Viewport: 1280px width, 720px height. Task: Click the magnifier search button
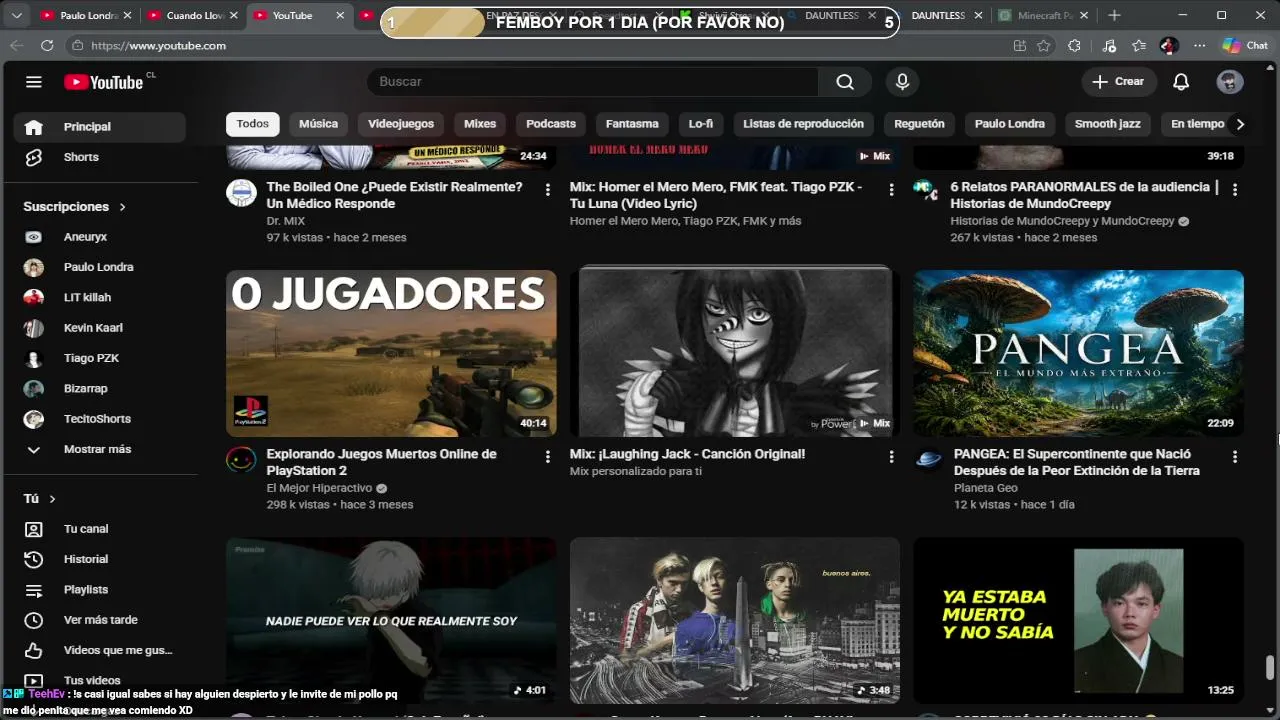pyautogui.click(x=845, y=82)
